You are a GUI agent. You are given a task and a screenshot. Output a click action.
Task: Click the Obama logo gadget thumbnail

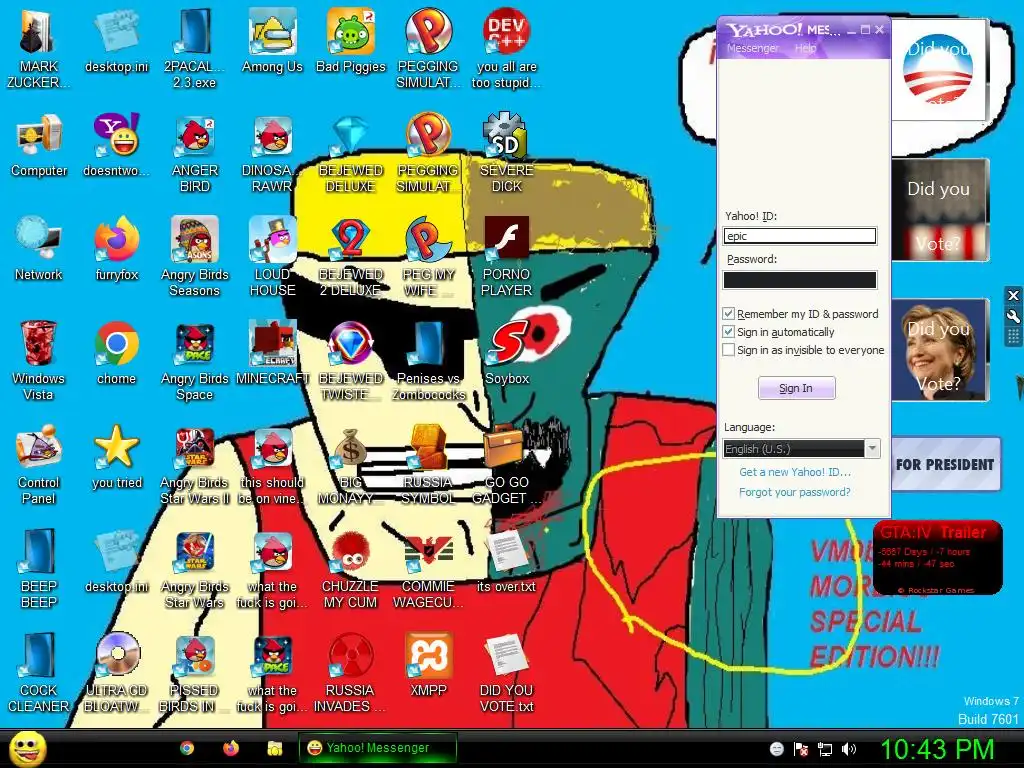click(938, 69)
